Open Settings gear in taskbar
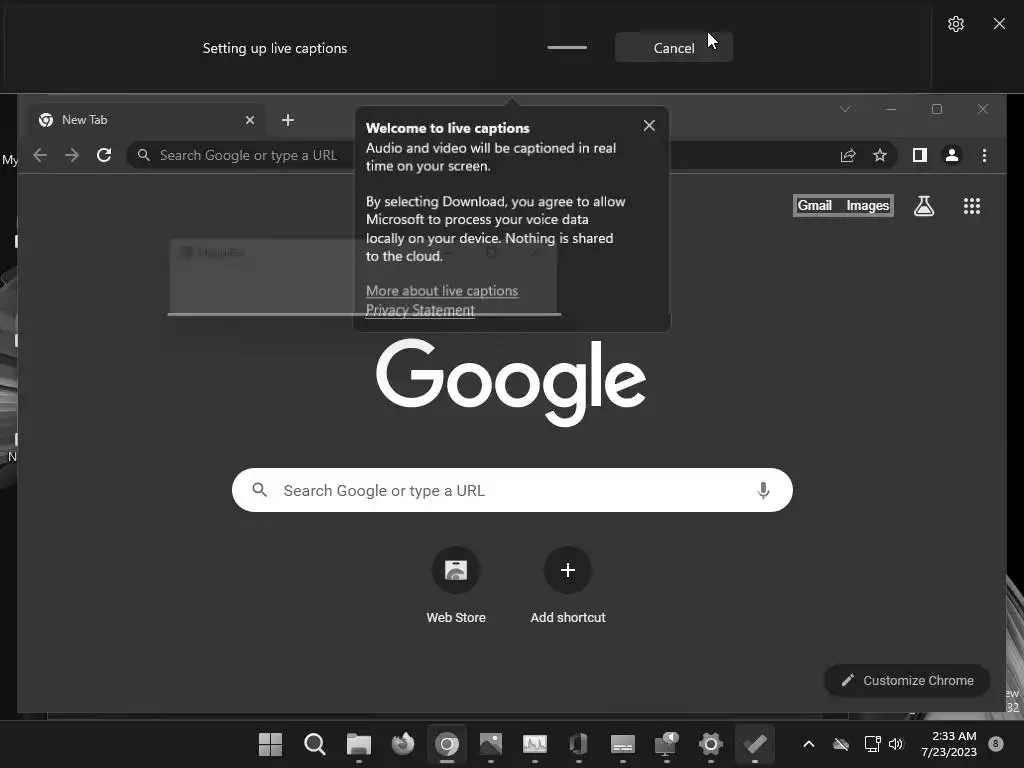1024x768 pixels. (x=711, y=744)
